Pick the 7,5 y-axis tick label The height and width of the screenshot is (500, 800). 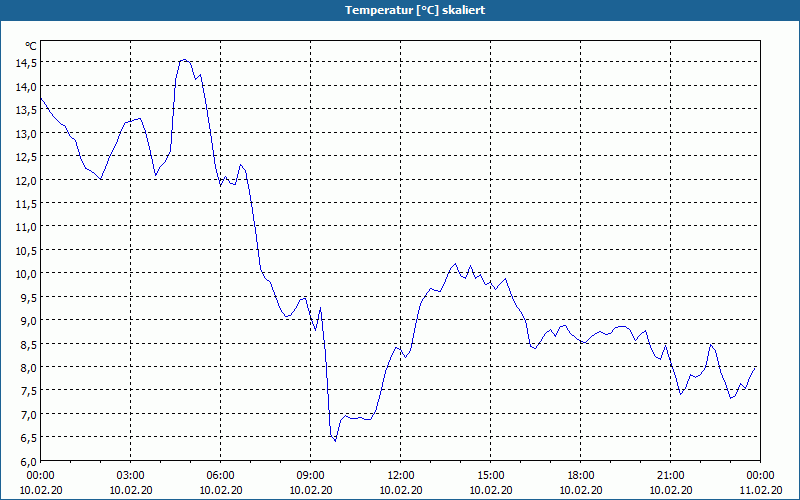coord(29,391)
